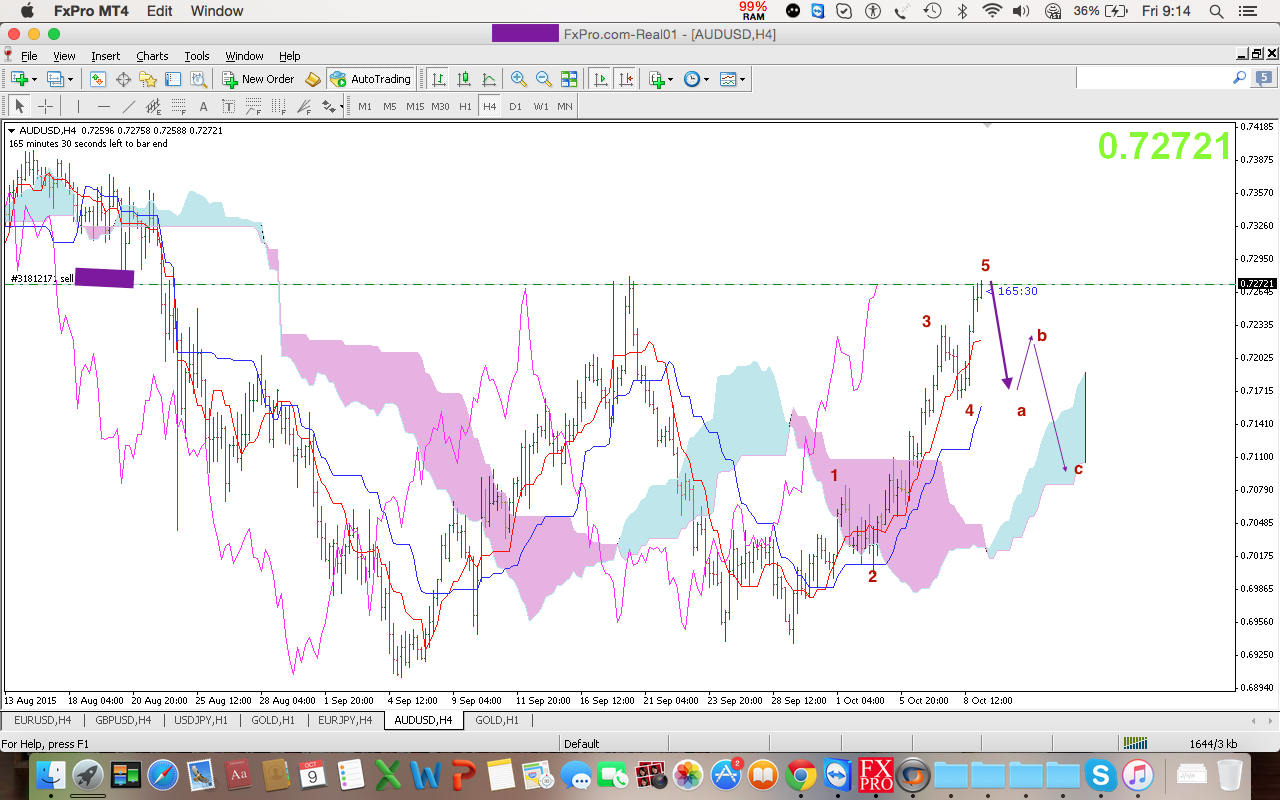Open Skype from the Dock

(1101, 774)
